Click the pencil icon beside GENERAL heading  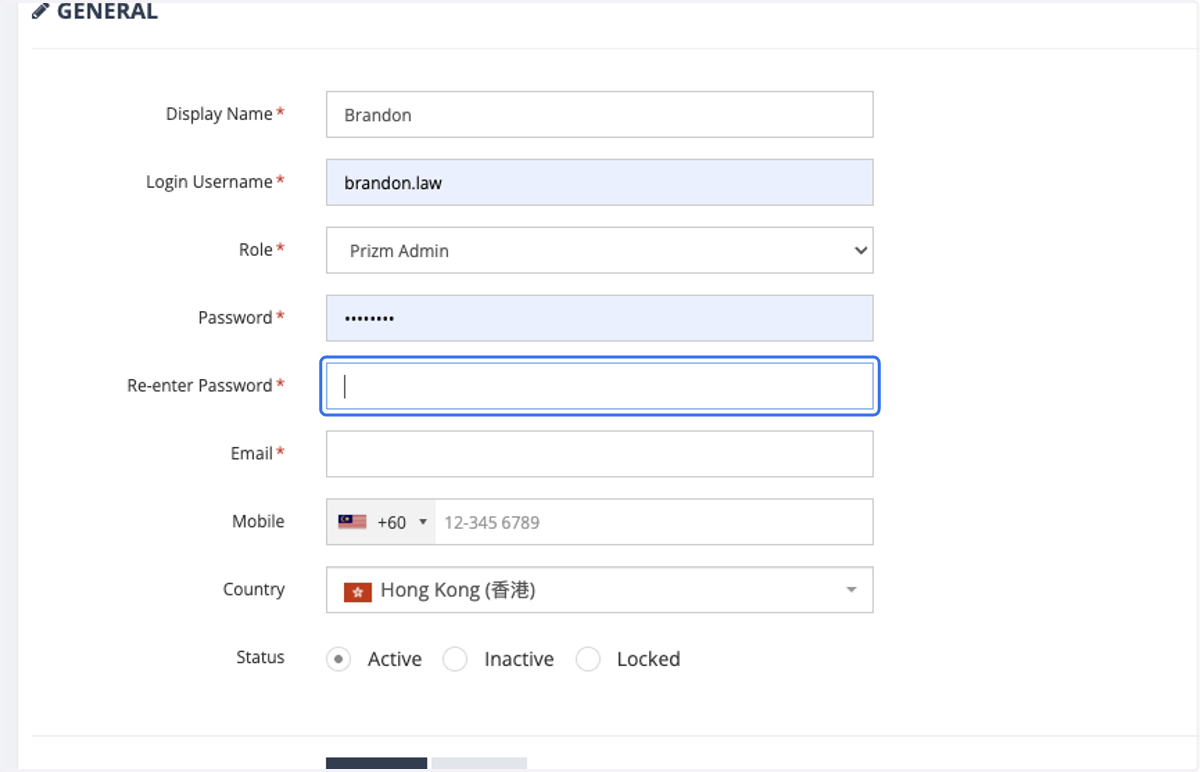(40, 12)
